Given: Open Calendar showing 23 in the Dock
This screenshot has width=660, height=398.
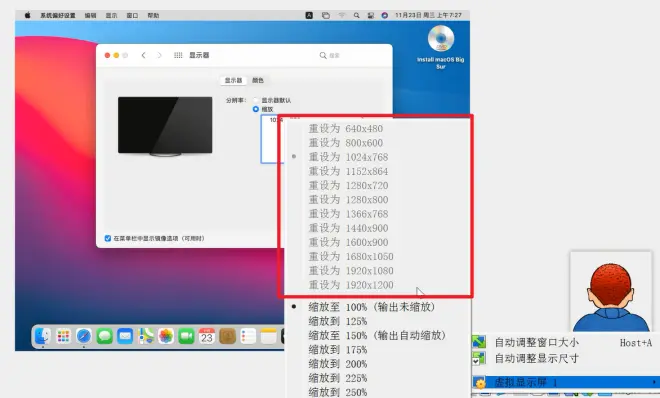Looking at the screenshot, I should click(x=207, y=336).
